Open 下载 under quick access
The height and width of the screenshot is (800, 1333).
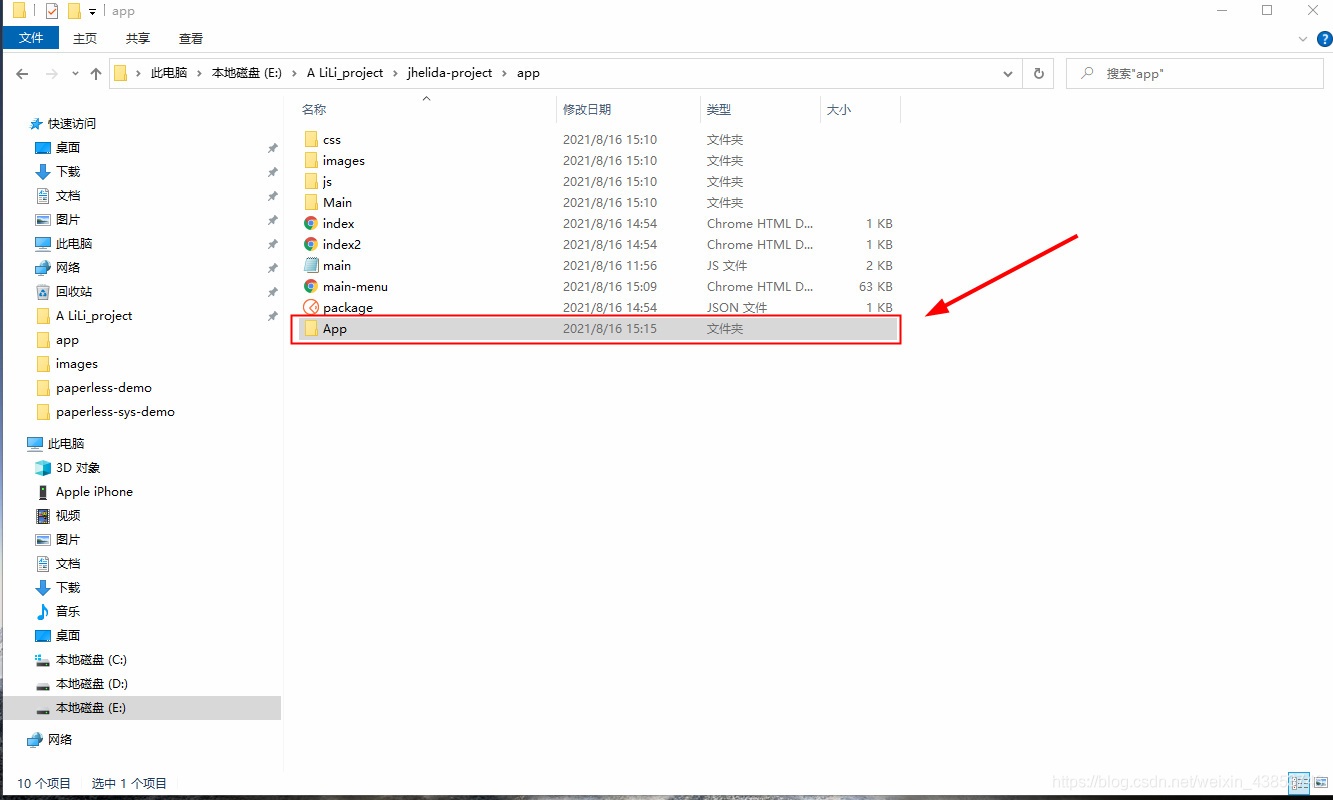click(68, 171)
